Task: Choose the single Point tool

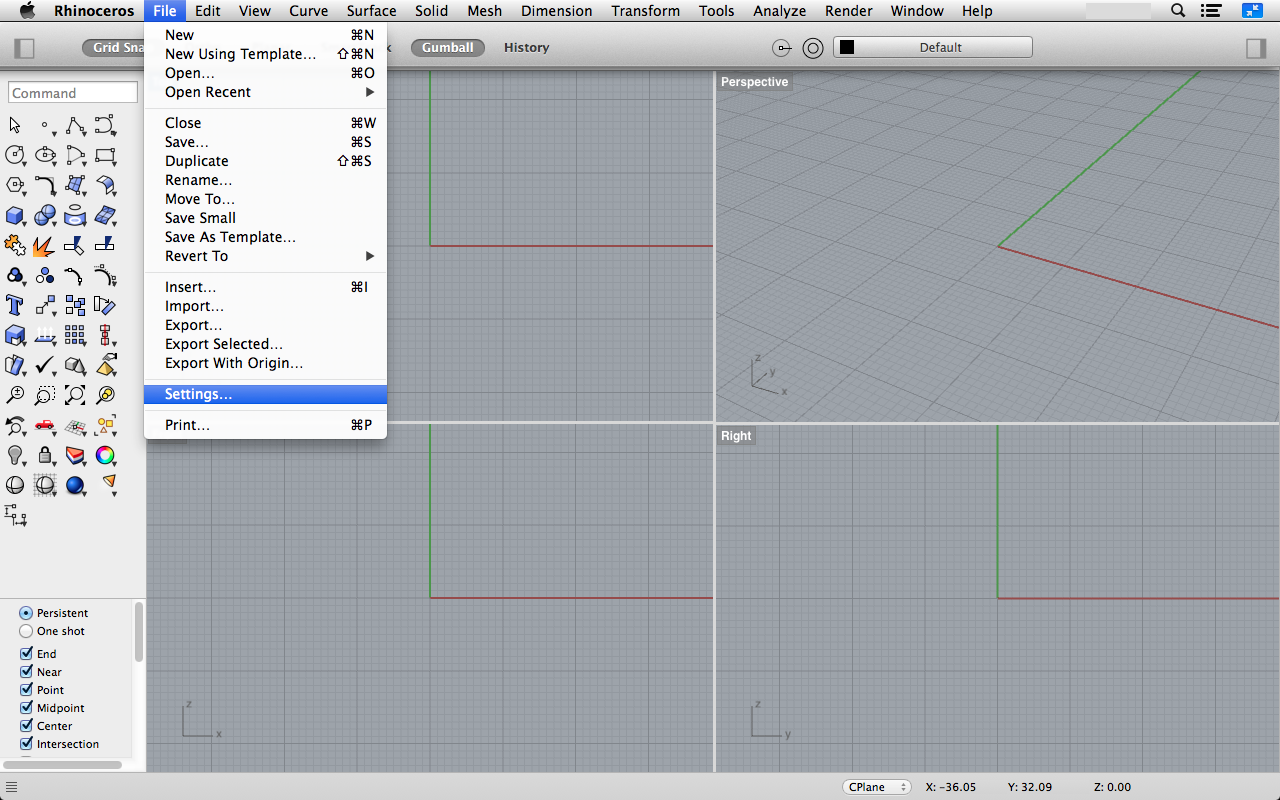Action: (45, 125)
